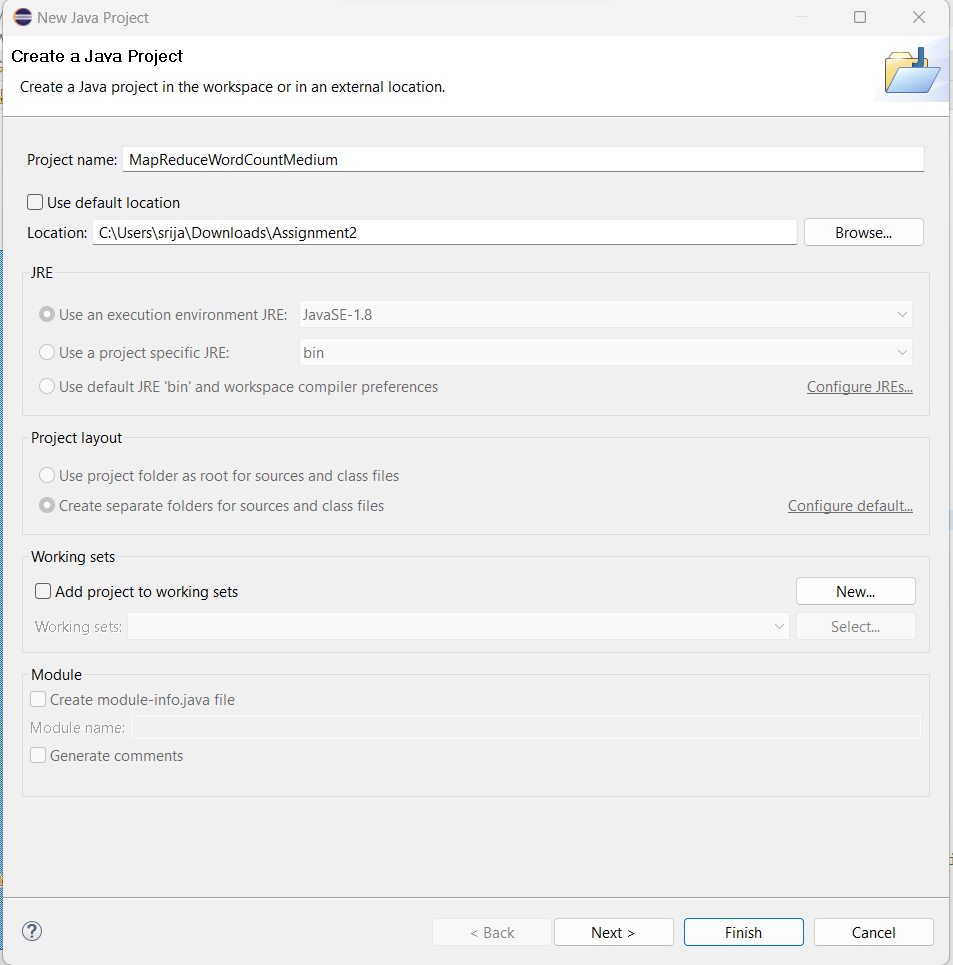Screen dimensions: 953x965
Task: Click Finish to create the project
Action: (x=743, y=931)
